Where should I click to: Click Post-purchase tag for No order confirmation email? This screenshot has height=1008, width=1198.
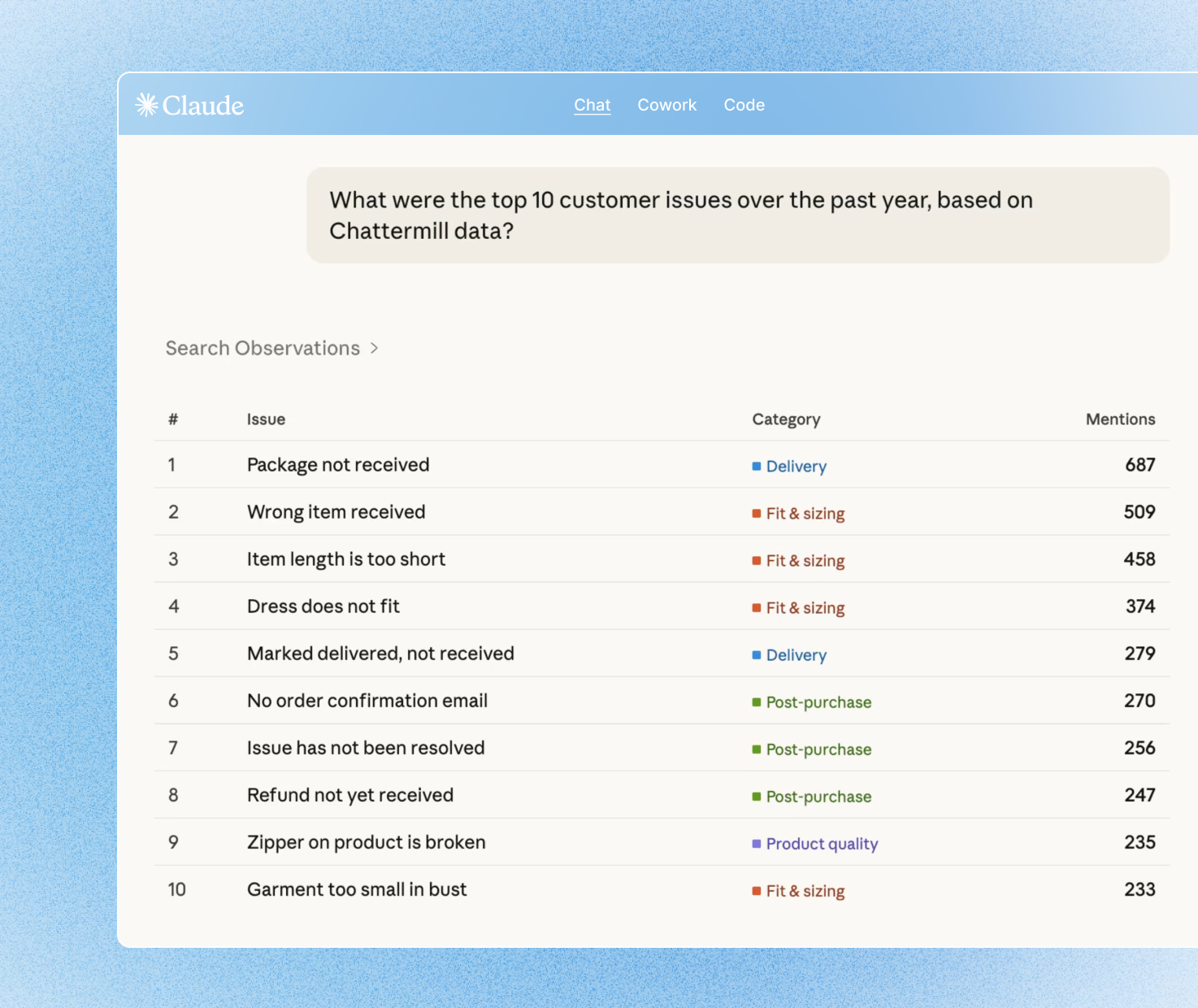coord(812,702)
